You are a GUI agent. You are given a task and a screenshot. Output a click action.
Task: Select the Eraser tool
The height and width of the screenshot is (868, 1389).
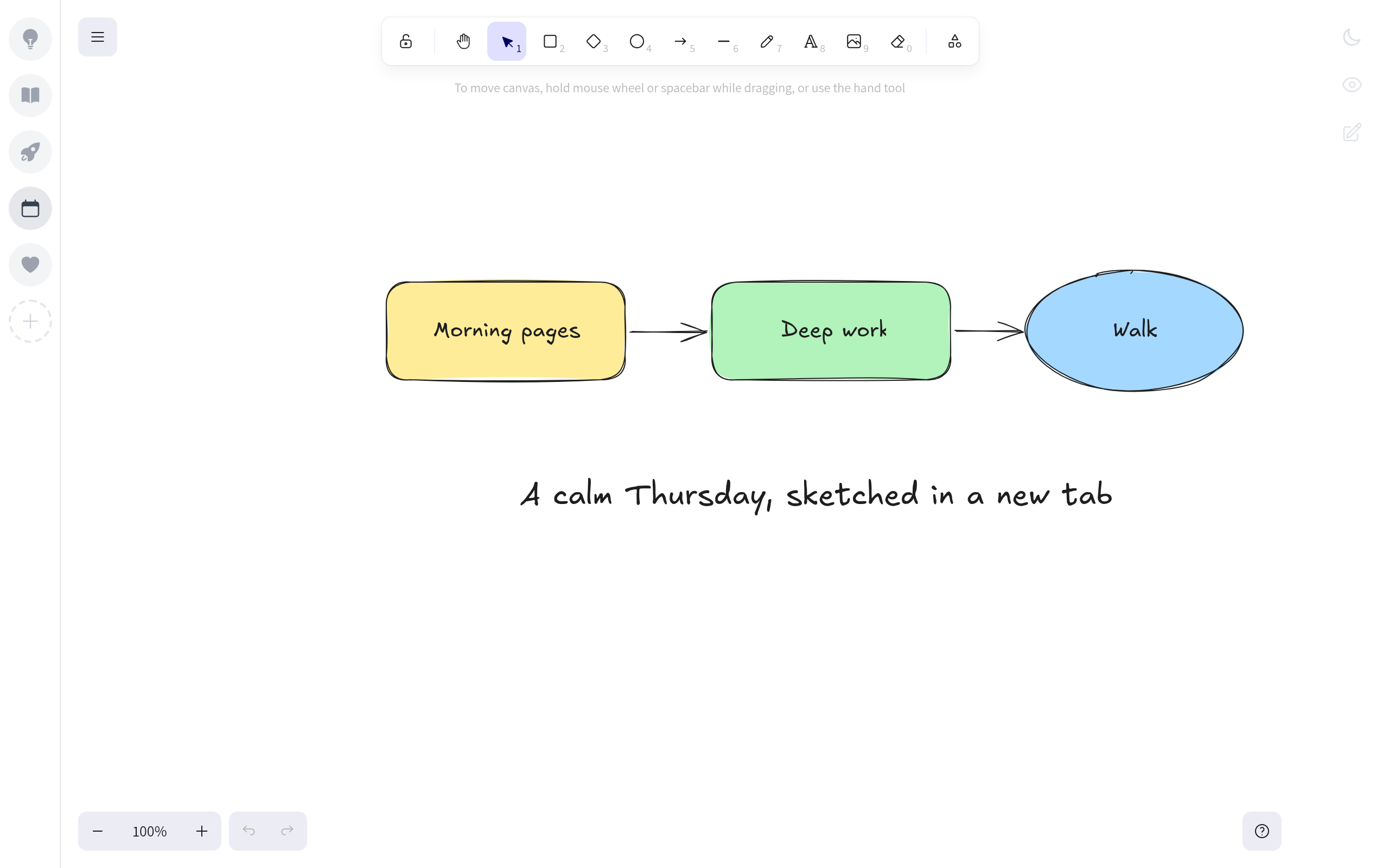pyautogui.click(x=897, y=41)
